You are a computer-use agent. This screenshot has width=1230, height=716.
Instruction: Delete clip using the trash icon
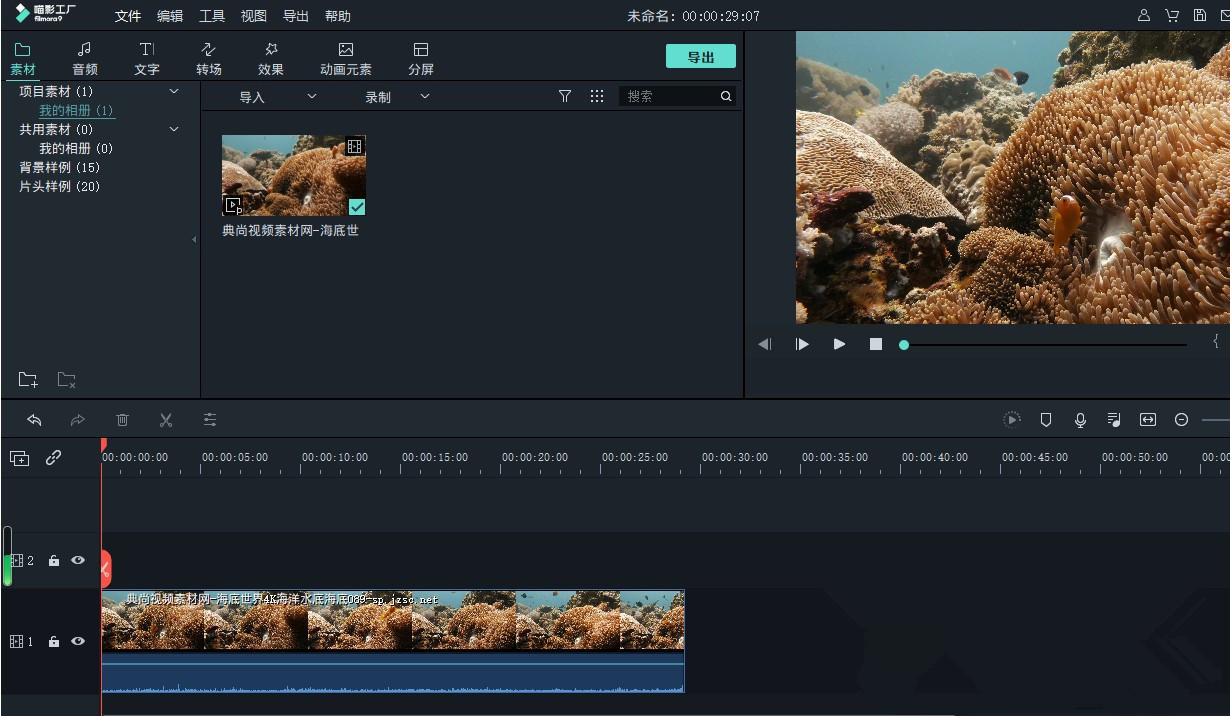[x=122, y=420]
